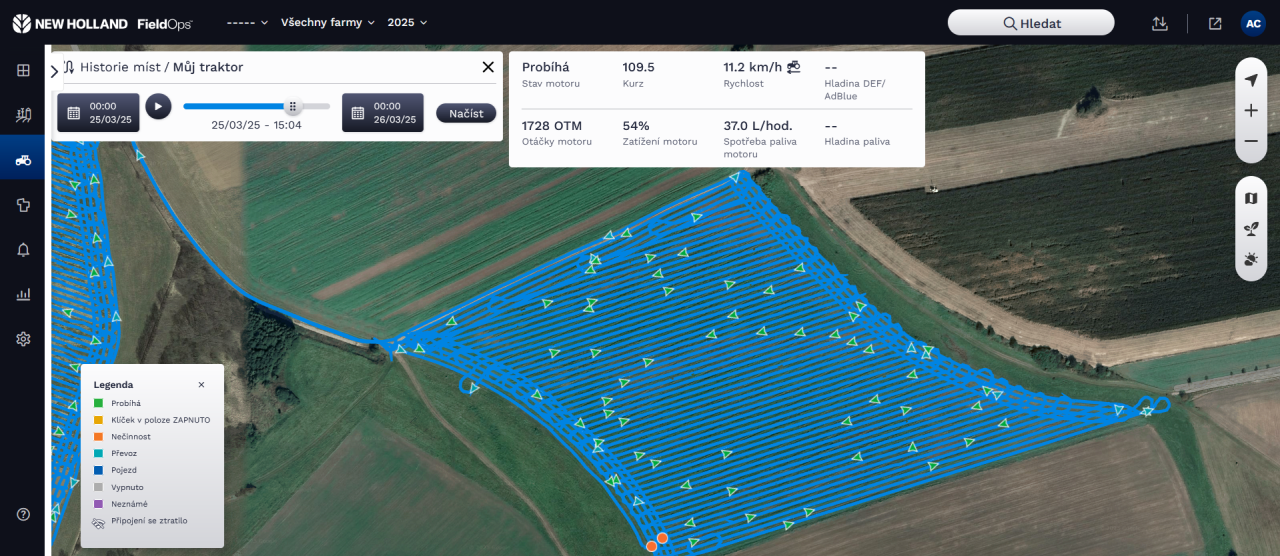Expand the side panel with chevron arrow
1280x556 pixels.
[x=54, y=71]
